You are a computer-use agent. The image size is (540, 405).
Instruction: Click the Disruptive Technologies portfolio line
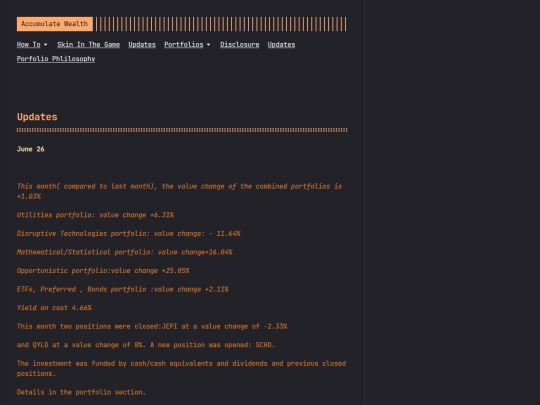[128, 233]
